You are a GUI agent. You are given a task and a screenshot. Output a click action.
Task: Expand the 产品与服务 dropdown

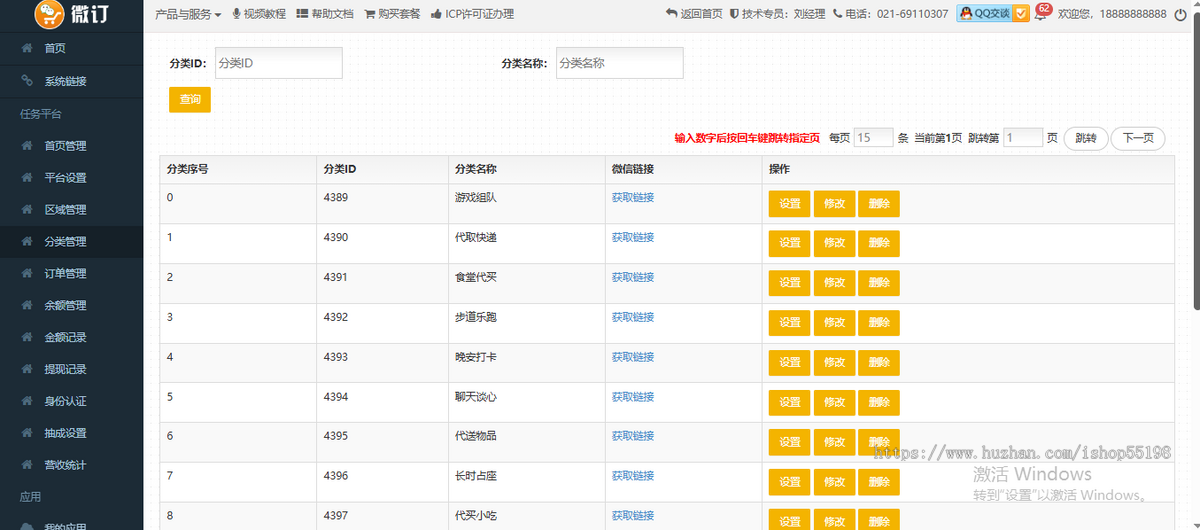point(188,14)
